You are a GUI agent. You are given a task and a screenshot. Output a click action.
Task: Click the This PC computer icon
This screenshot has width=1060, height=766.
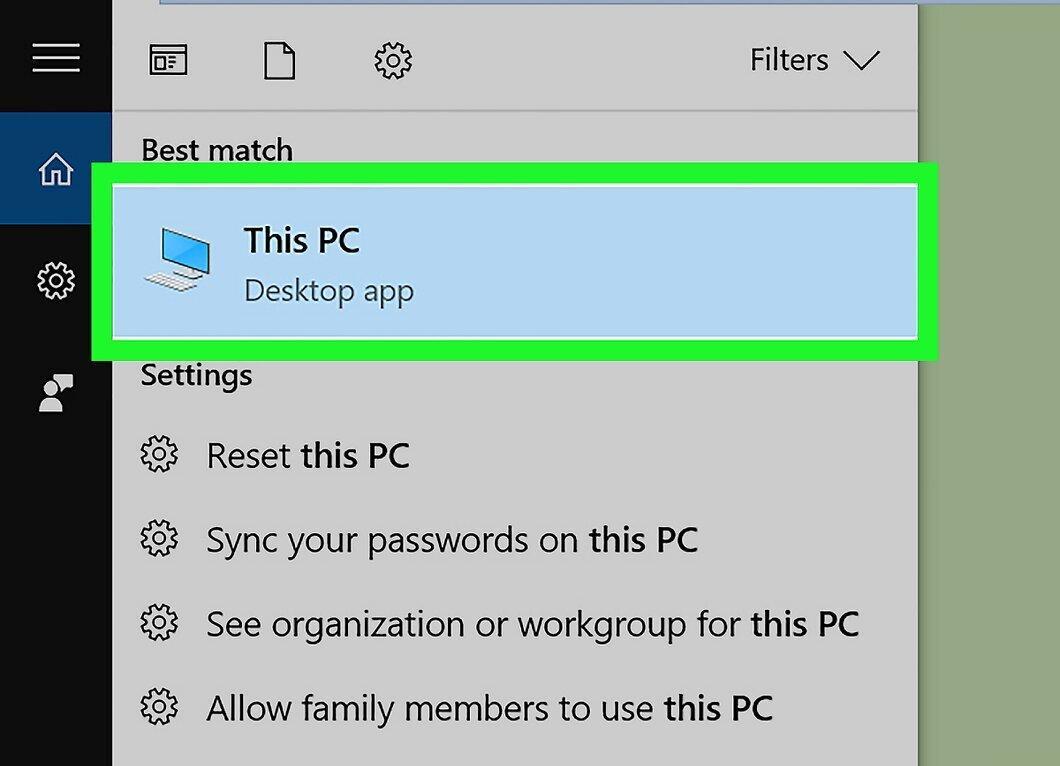(178, 261)
